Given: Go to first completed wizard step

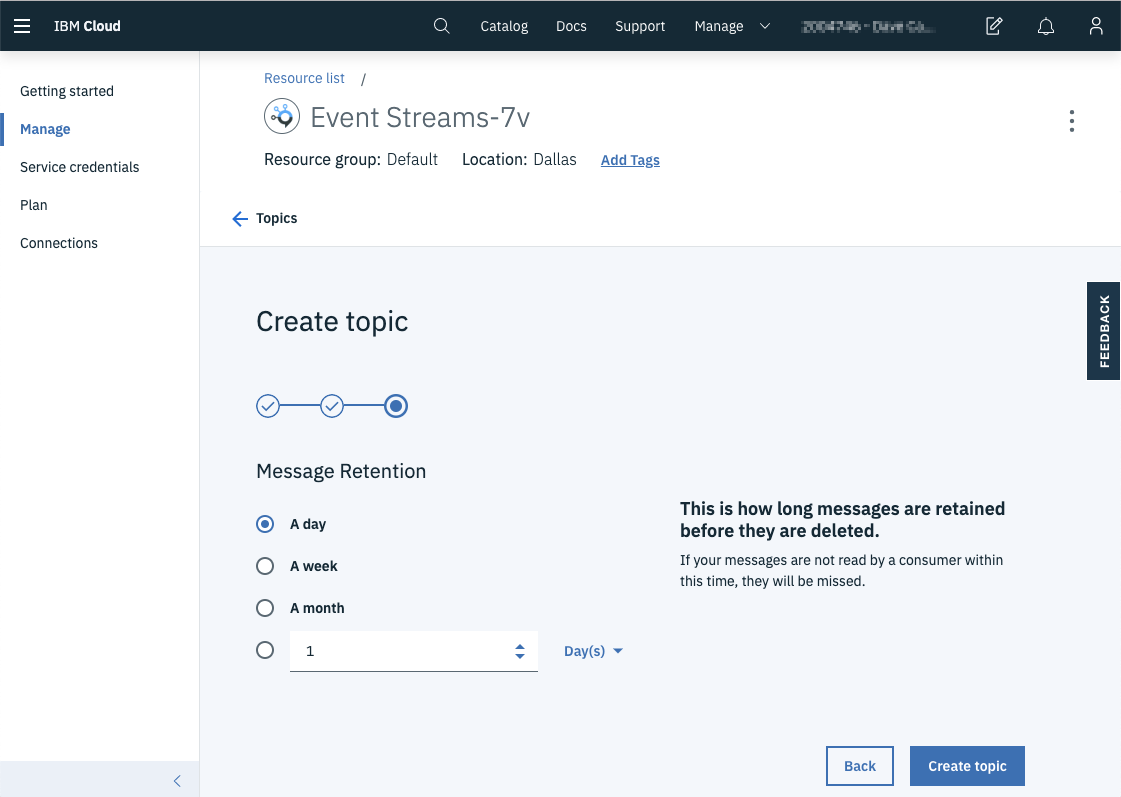Looking at the screenshot, I should click(268, 406).
